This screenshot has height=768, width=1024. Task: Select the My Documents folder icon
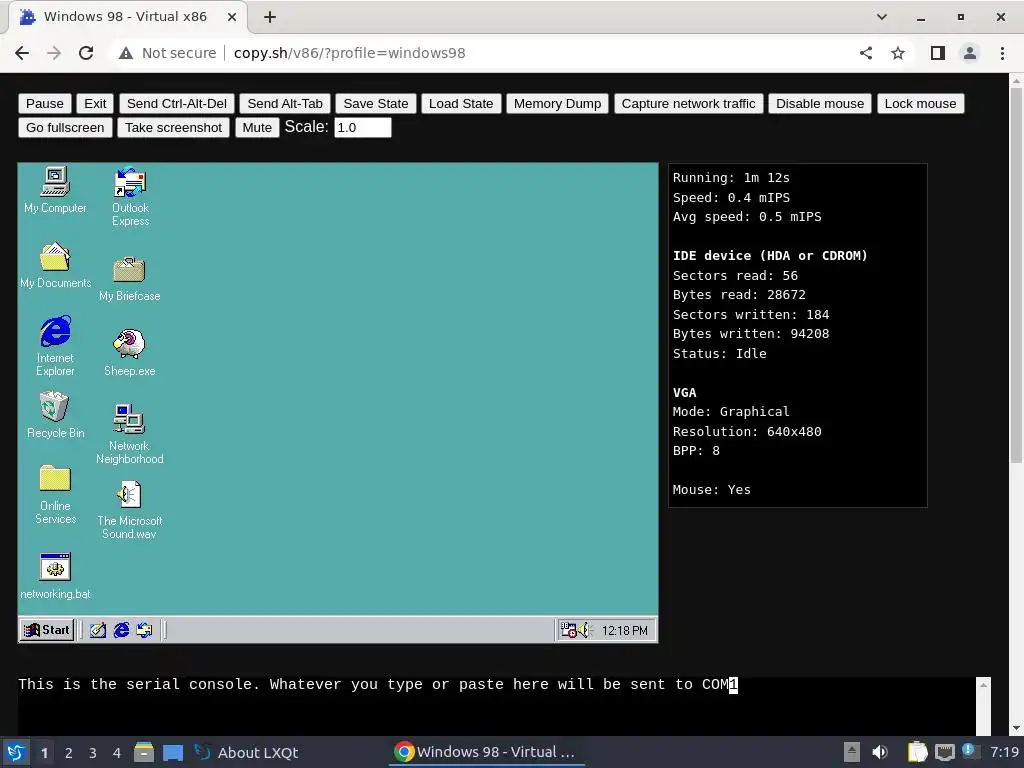click(55, 265)
